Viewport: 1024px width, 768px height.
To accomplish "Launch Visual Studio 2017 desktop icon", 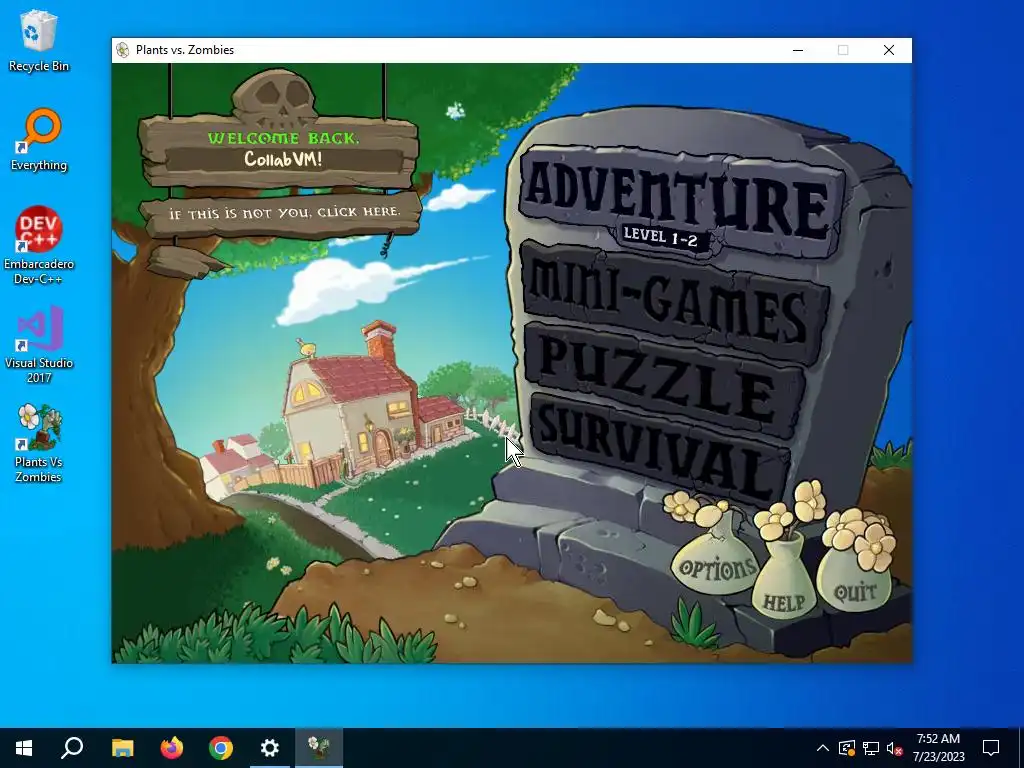I will pos(39,345).
